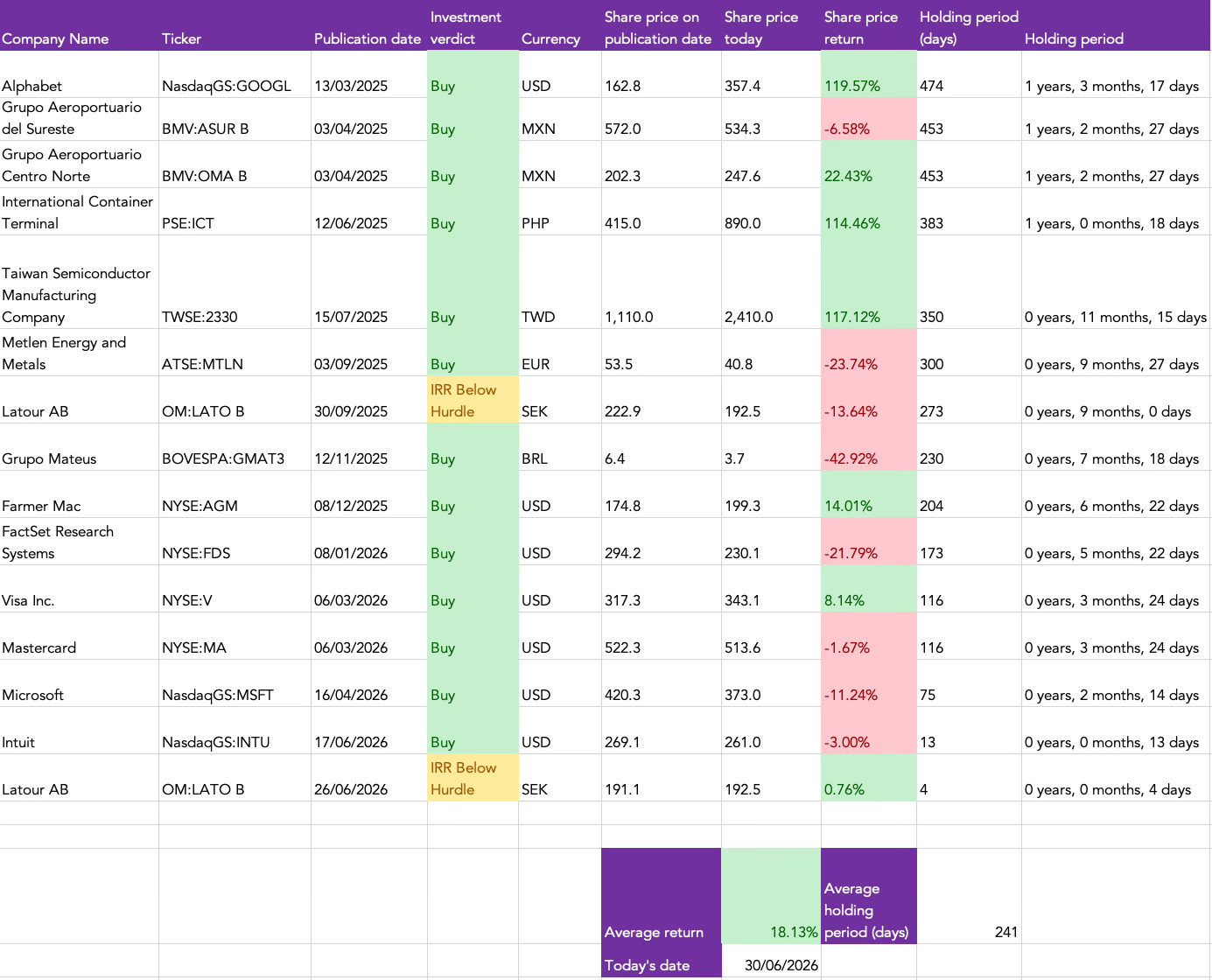Select the Grupo Aeroportuario del Sureste cell
1212x980 pixels.
pos(79,119)
